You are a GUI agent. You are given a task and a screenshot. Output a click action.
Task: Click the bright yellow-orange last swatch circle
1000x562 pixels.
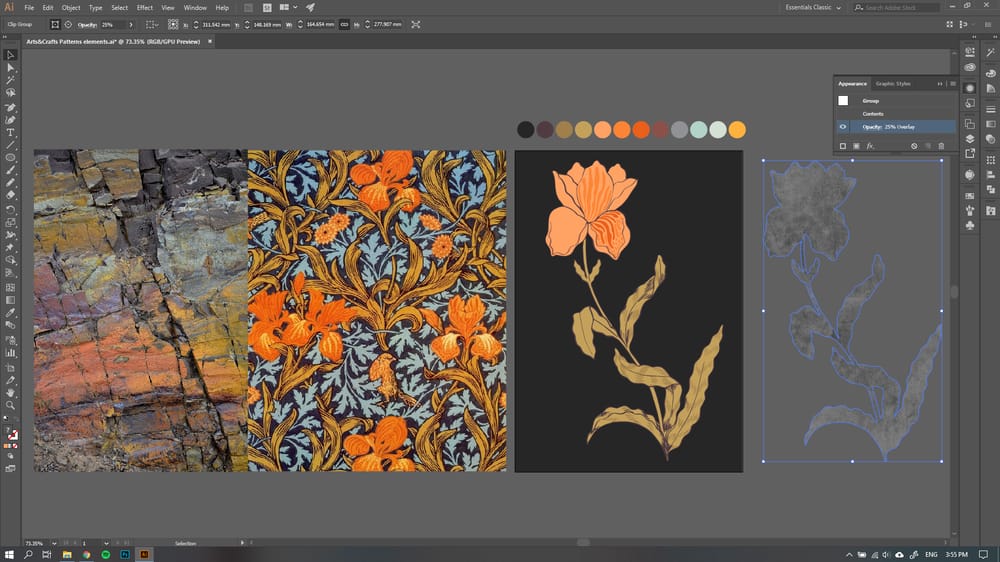737,129
